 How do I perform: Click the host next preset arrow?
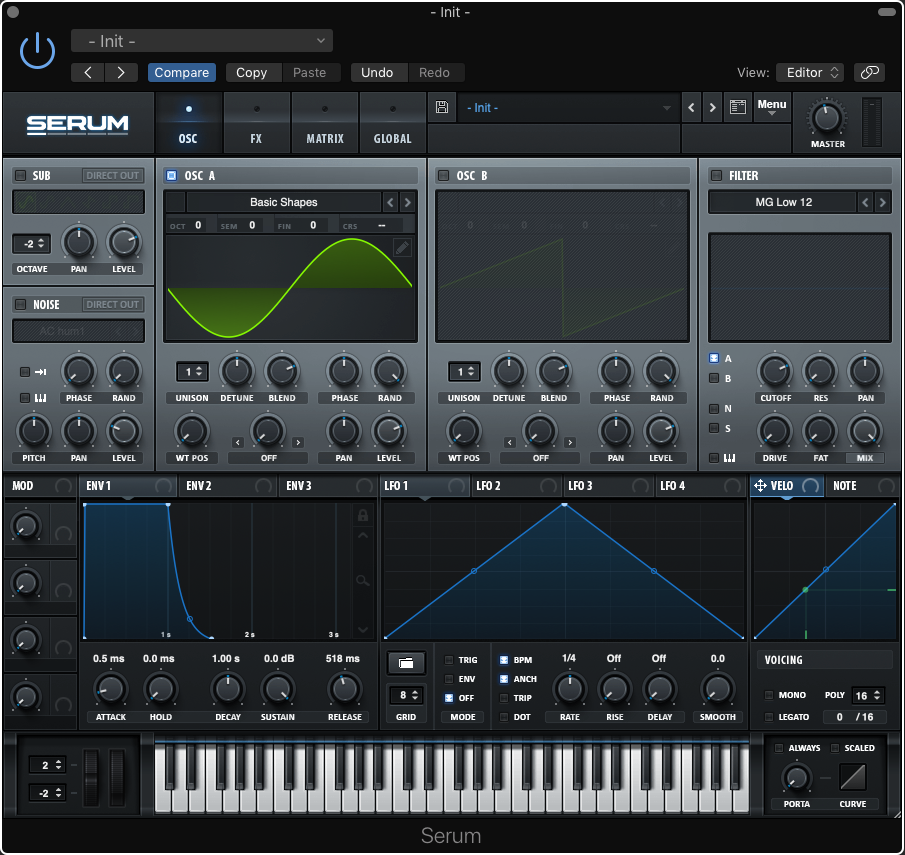tap(121, 73)
